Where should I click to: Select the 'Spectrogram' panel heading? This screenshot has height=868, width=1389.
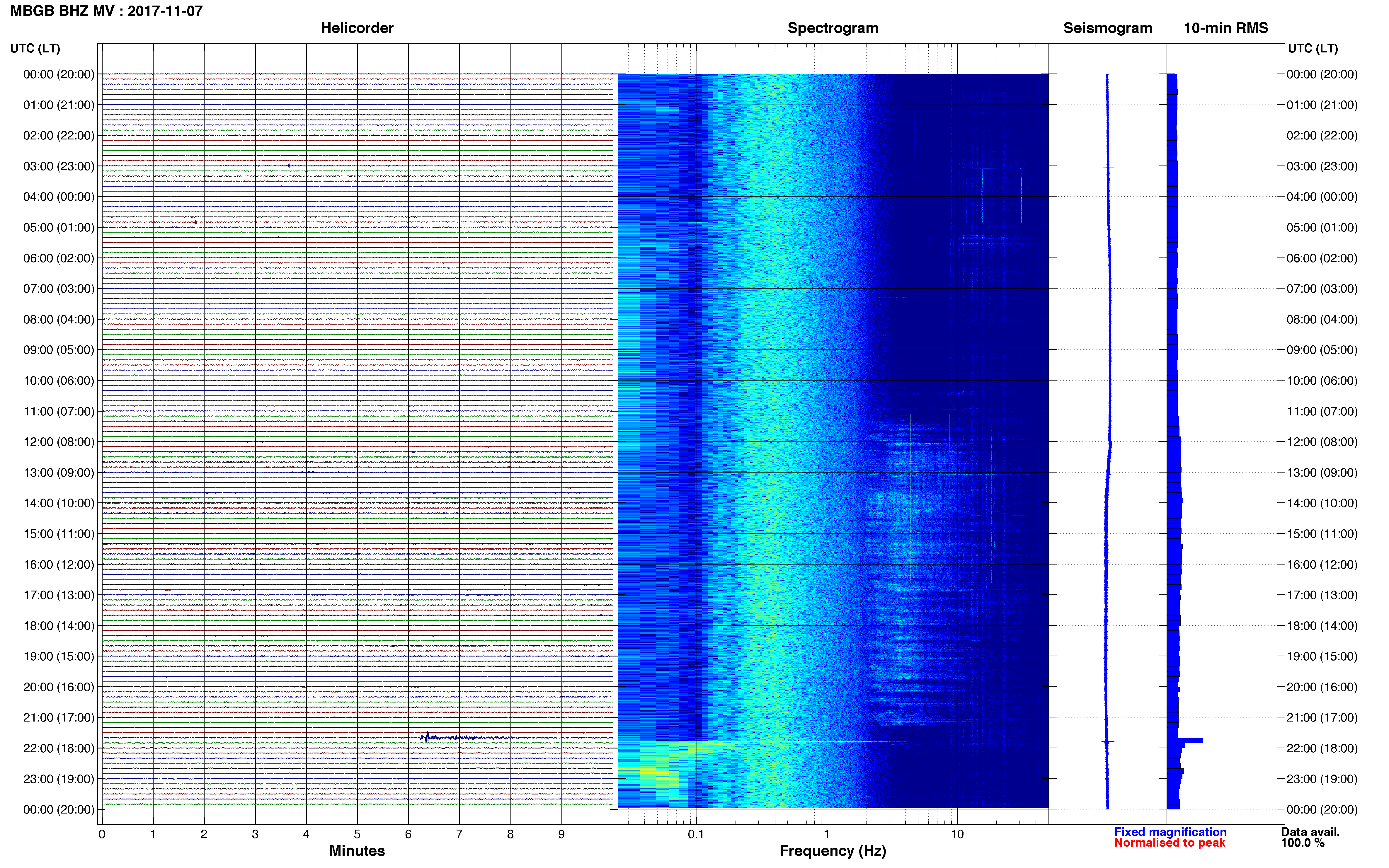833,28
